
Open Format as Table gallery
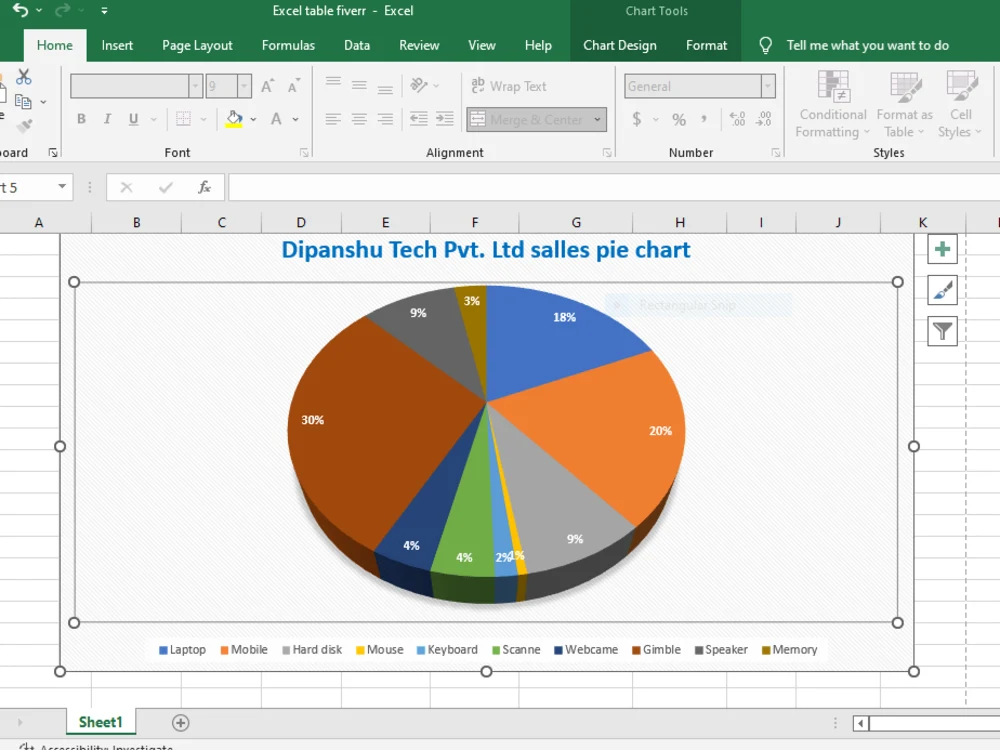904,105
